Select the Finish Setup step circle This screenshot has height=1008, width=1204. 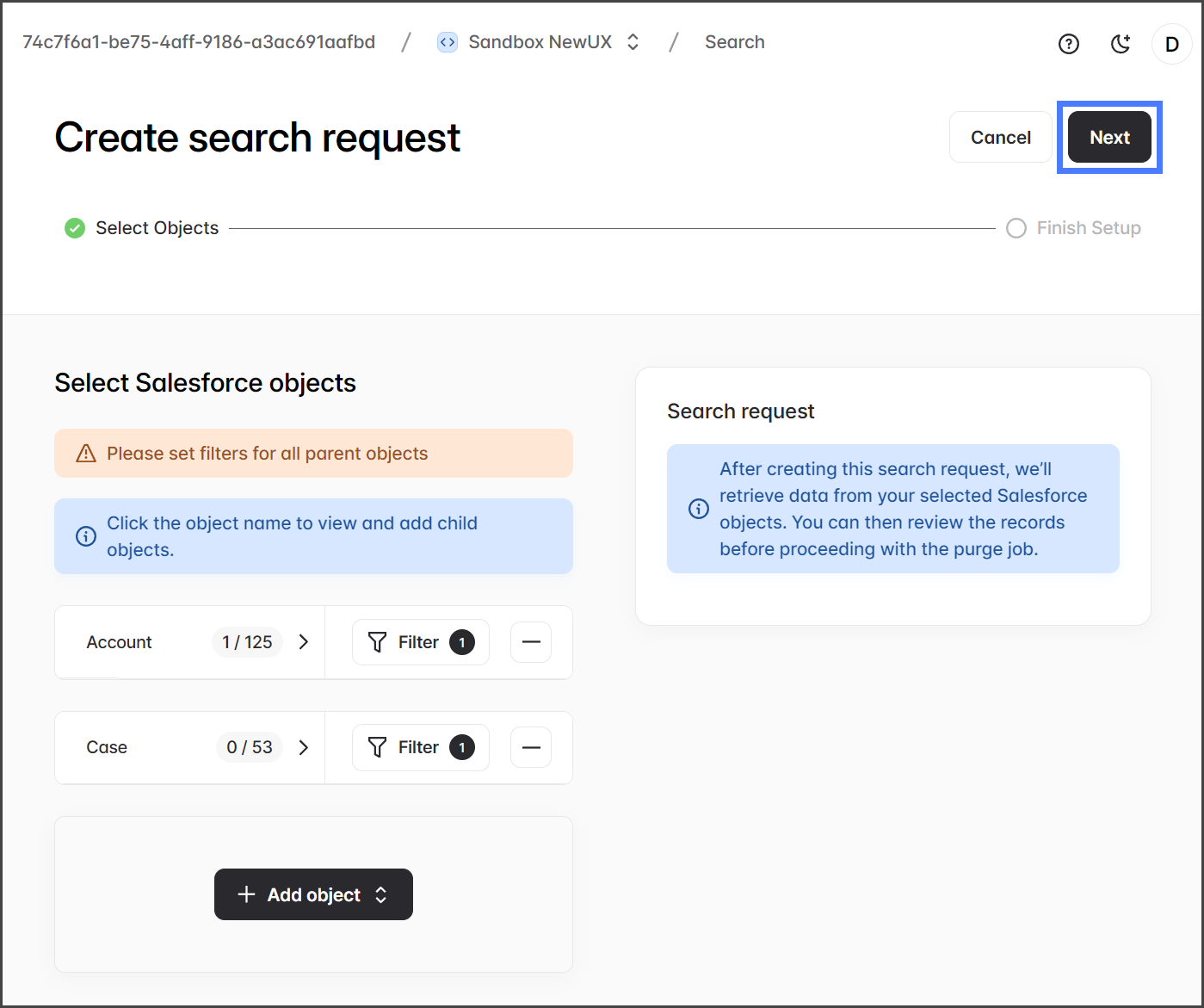pyautogui.click(x=1016, y=228)
